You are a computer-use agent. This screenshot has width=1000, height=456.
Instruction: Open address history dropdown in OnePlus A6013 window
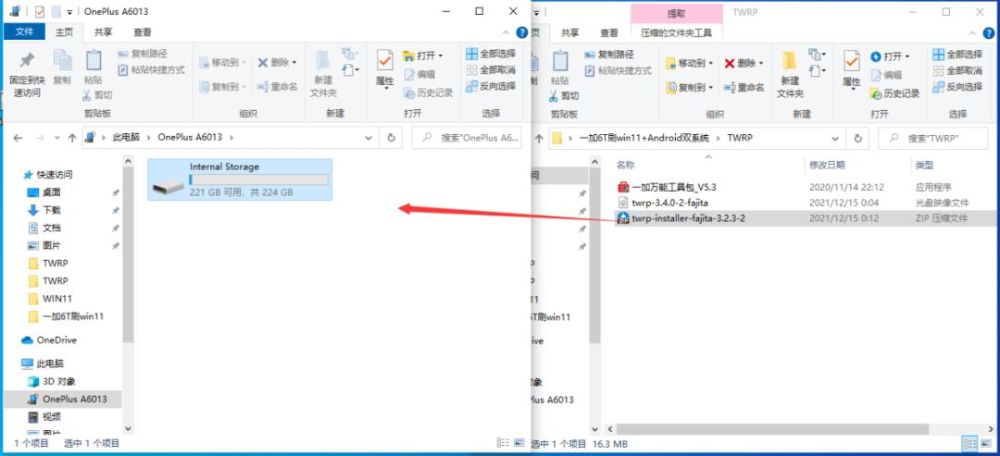[368, 137]
